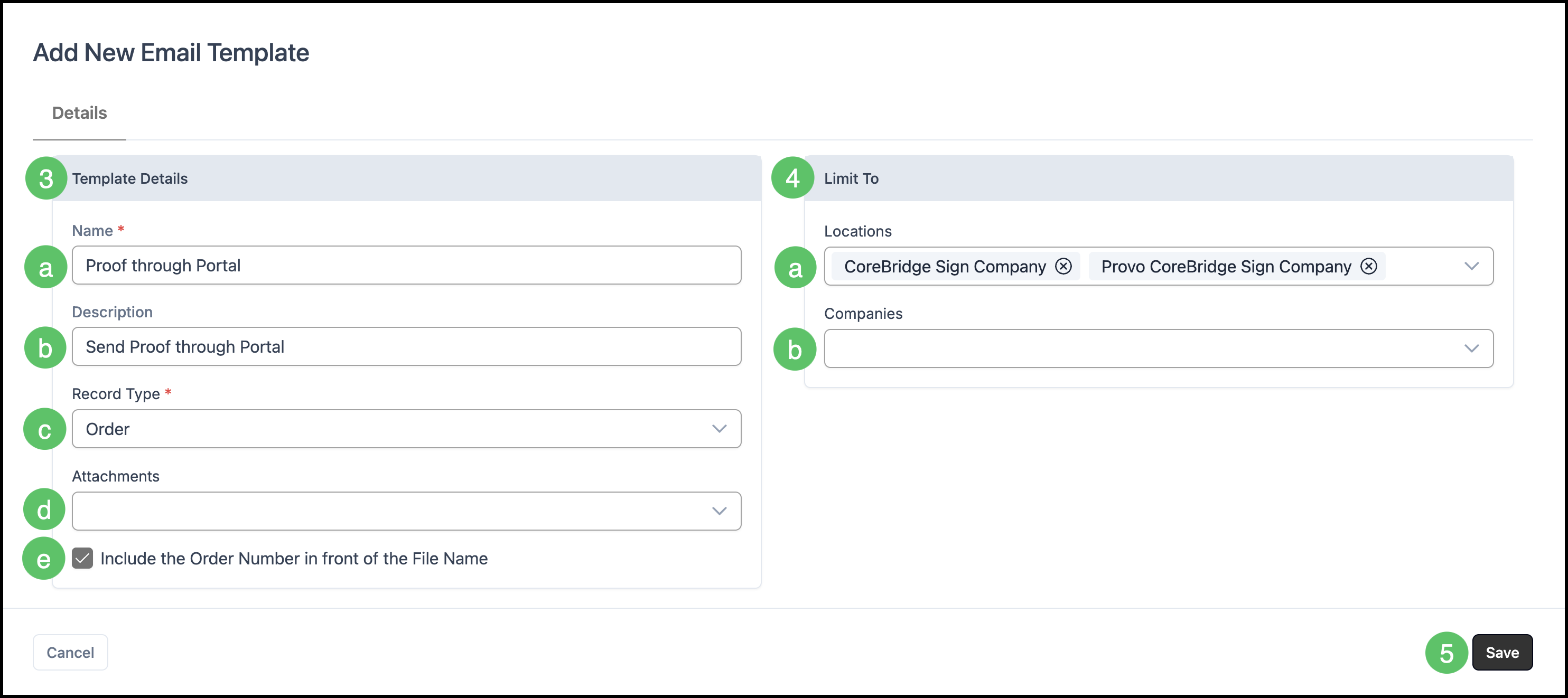Switch to the Details tab

click(x=79, y=113)
